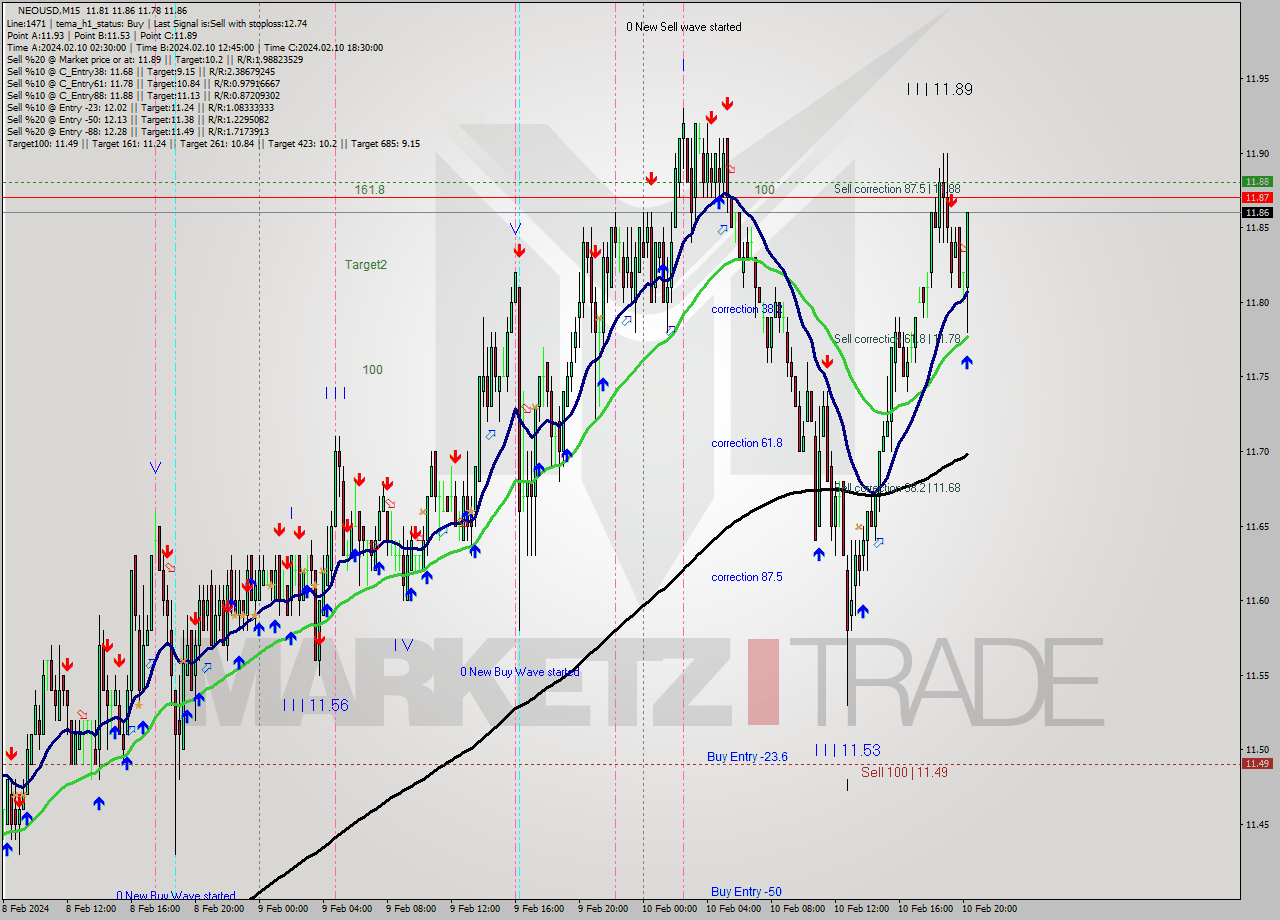Image resolution: width=1280 pixels, height=920 pixels.
Task: Select the '10 Feb 12:00' time axis label
Action: tap(861, 909)
